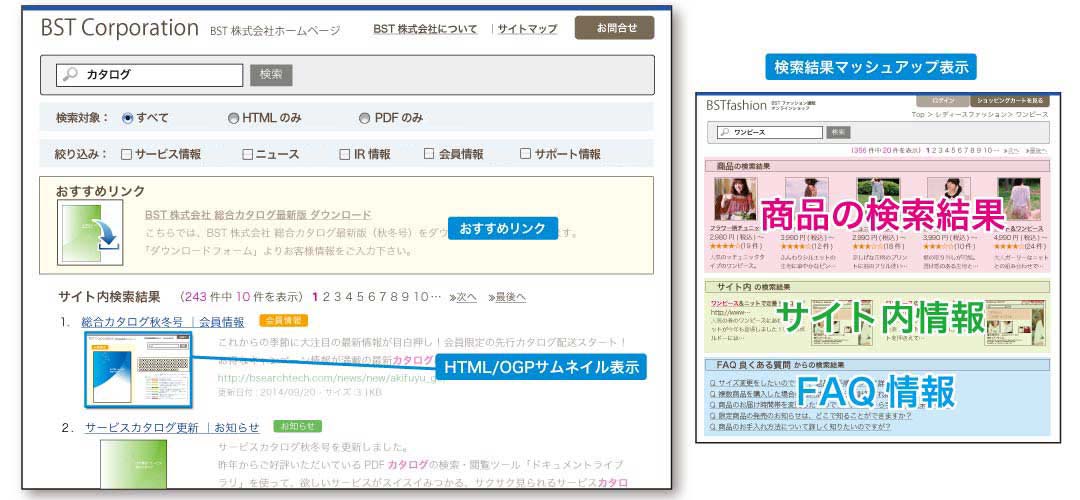Click 次へ in BSTfashion pagination
The height and width of the screenshot is (500, 1080).
[1012, 149]
